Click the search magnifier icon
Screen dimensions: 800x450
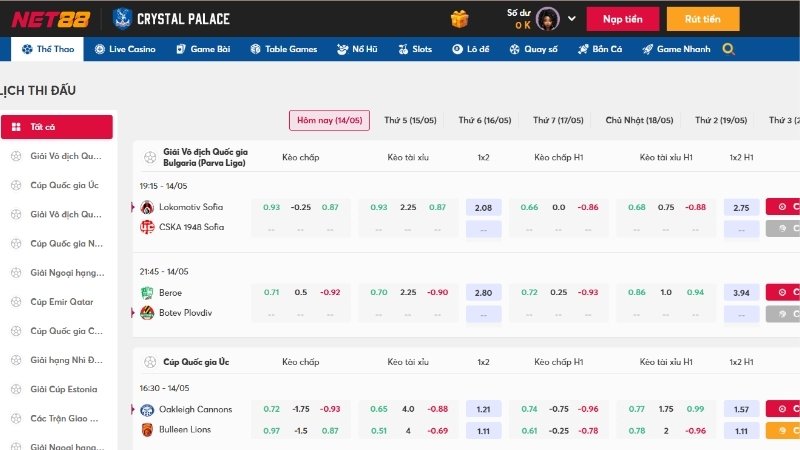tap(728, 49)
